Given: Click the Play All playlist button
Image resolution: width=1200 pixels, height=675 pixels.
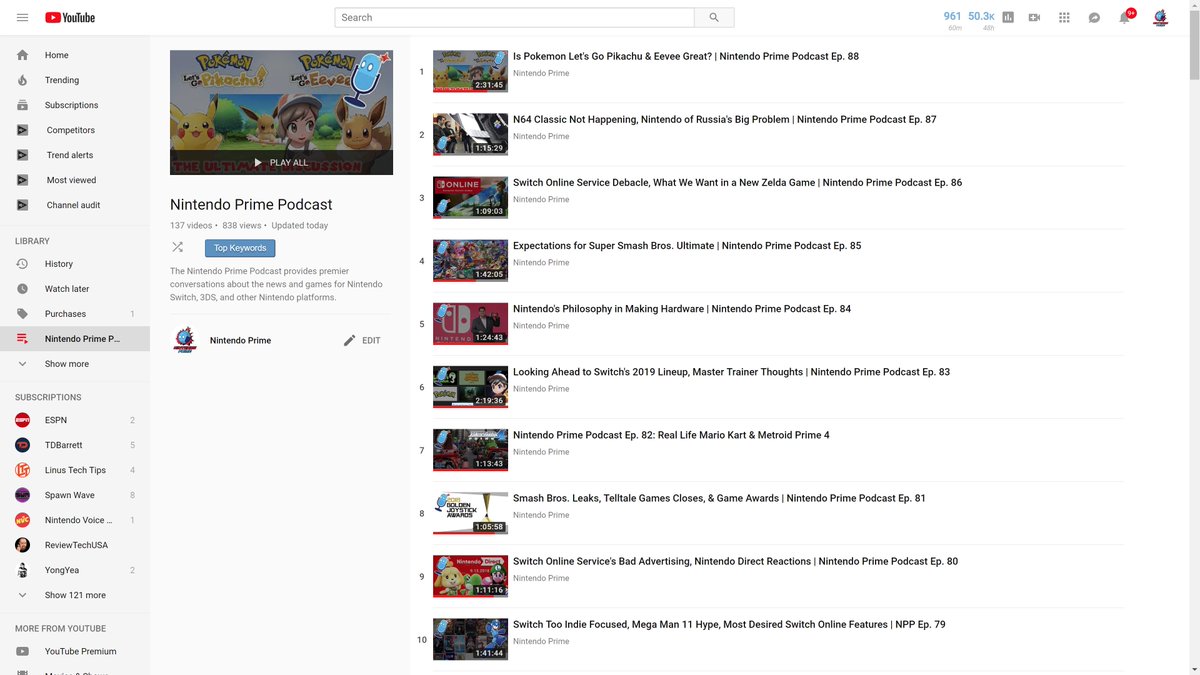Looking at the screenshot, I should (281, 162).
